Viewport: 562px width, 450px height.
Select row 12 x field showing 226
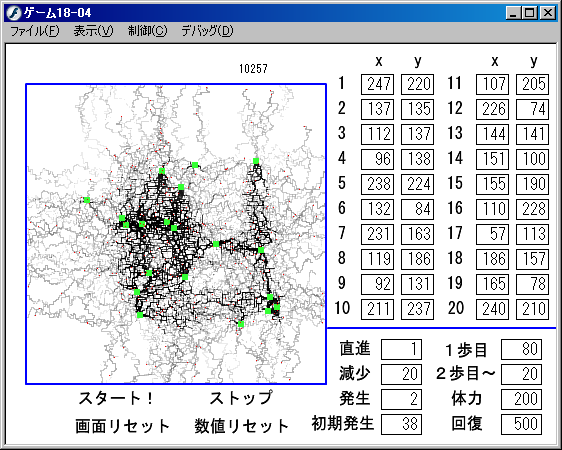tap(492, 109)
